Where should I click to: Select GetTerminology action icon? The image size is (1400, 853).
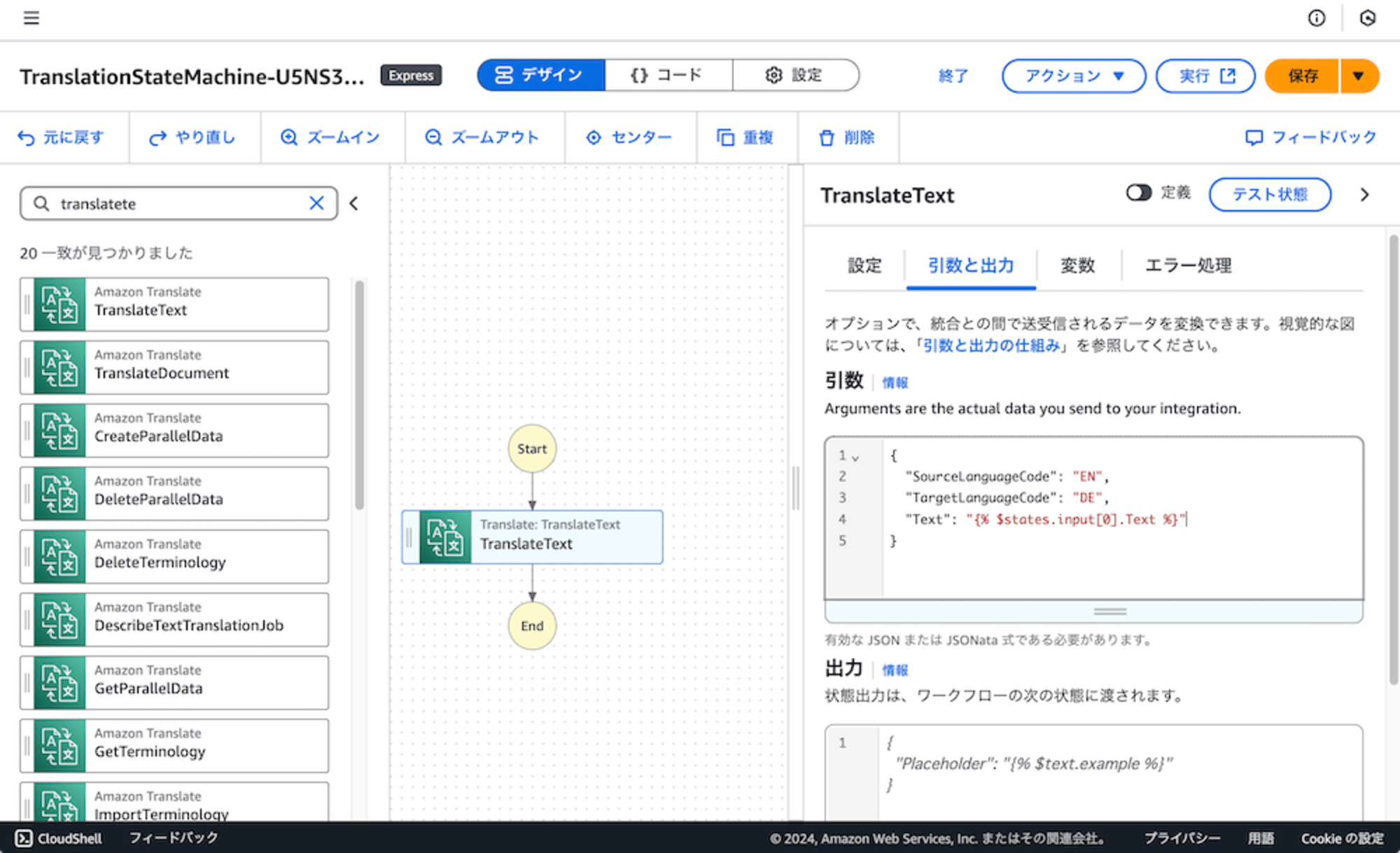[x=59, y=746]
